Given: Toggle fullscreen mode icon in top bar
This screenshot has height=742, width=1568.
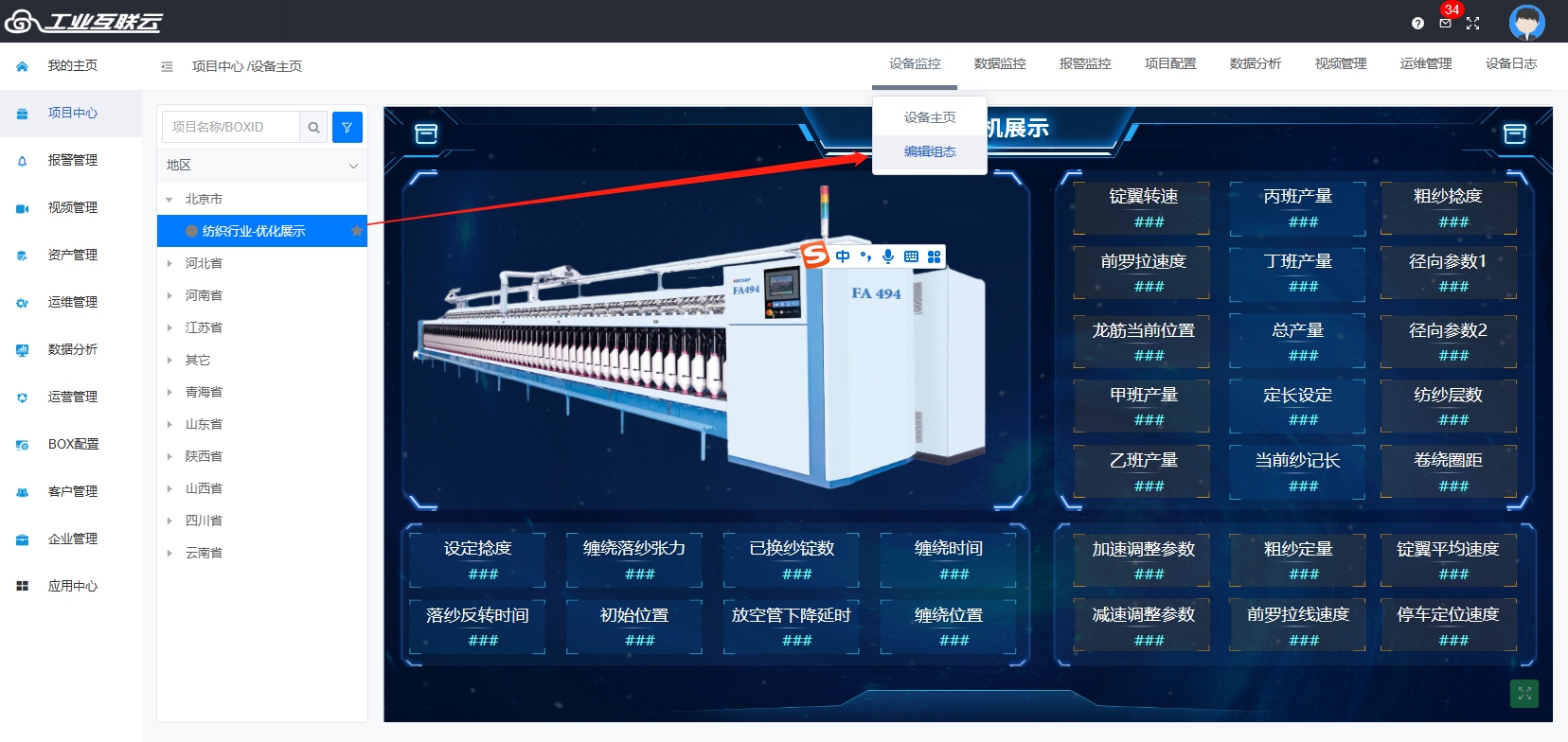Looking at the screenshot, I should (x=1472, y=23).
